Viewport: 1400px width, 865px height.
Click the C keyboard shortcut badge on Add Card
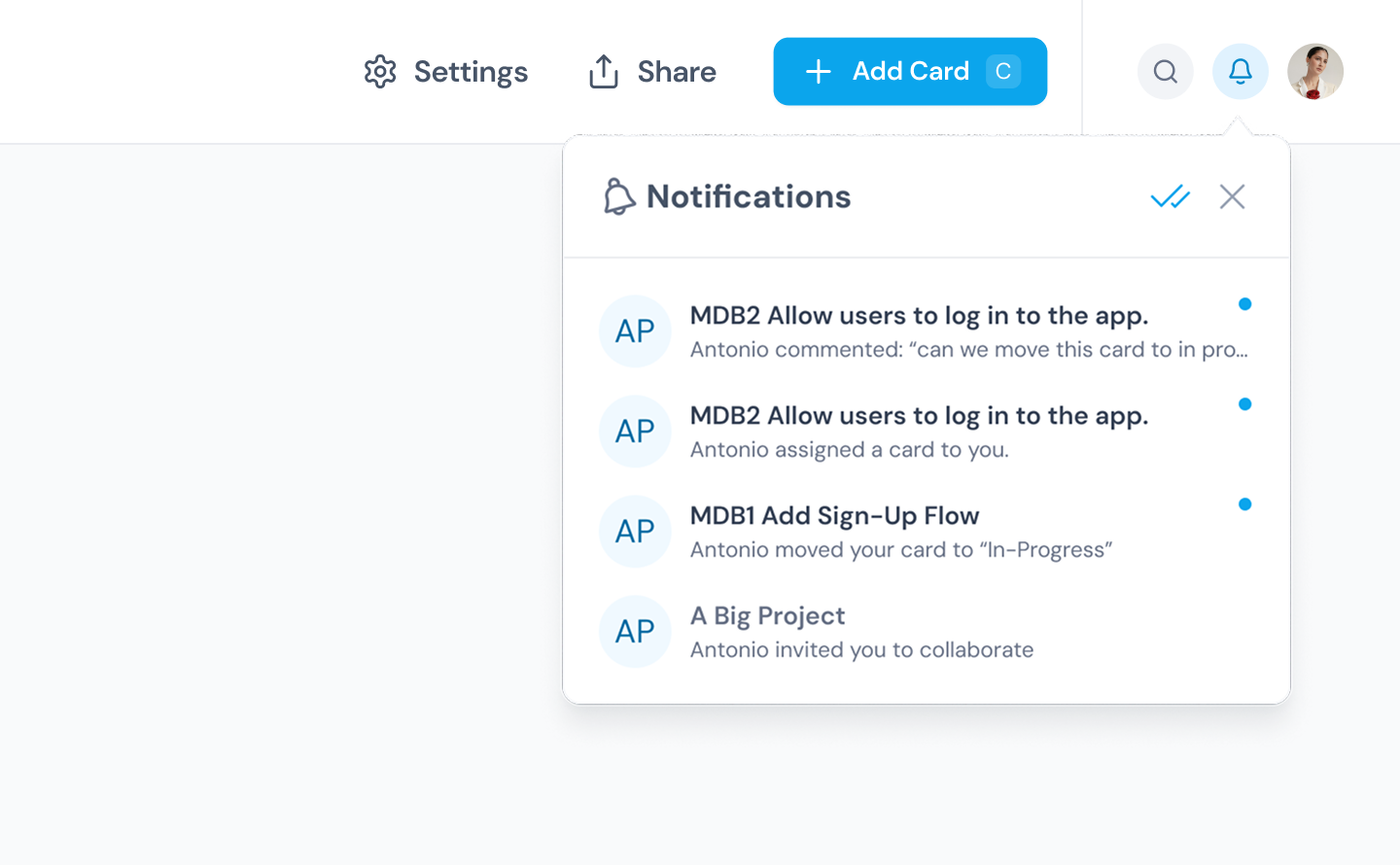coord(1002,70)
